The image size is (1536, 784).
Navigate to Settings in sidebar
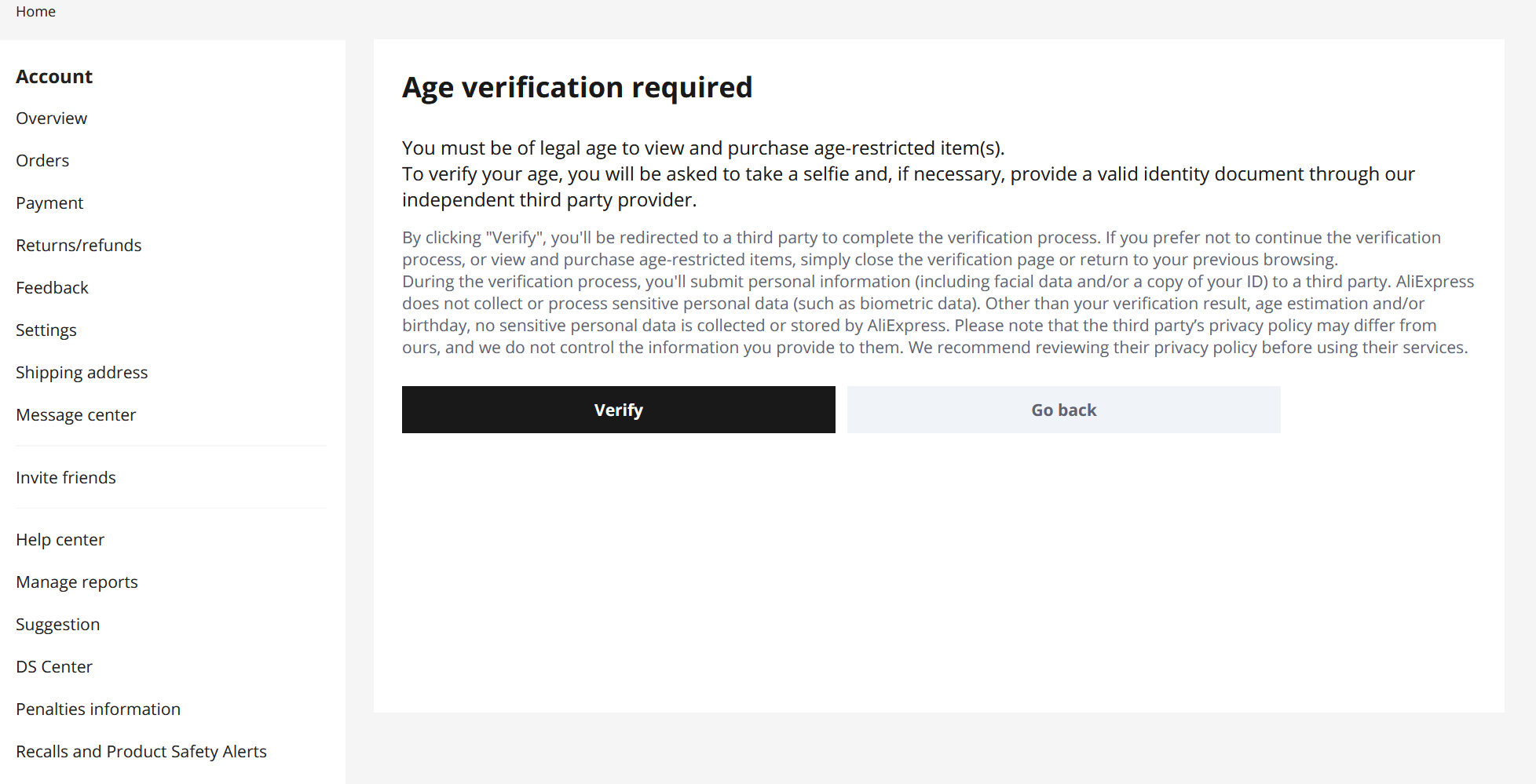(46, 330)
